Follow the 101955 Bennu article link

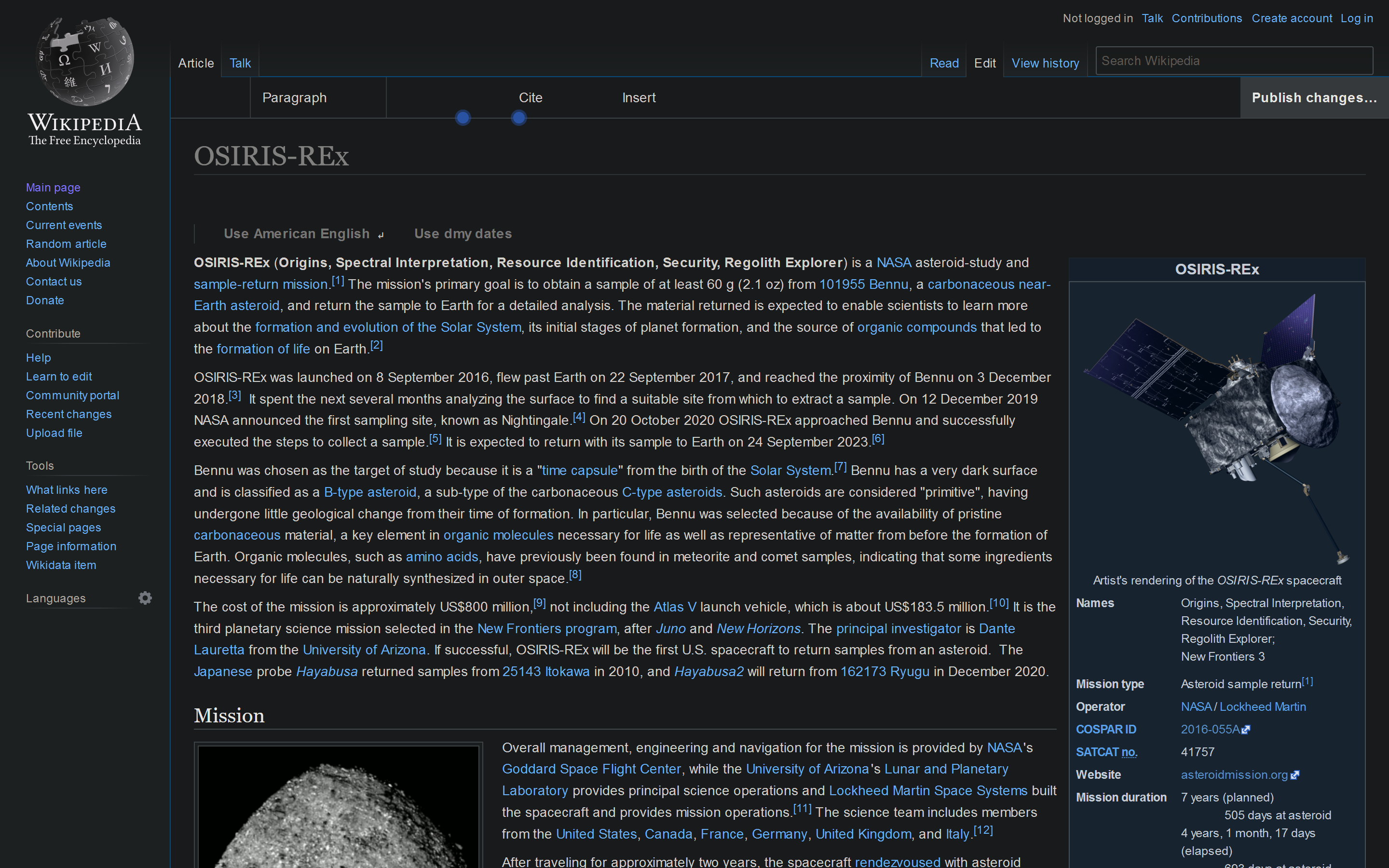click(x=863, y=284)
